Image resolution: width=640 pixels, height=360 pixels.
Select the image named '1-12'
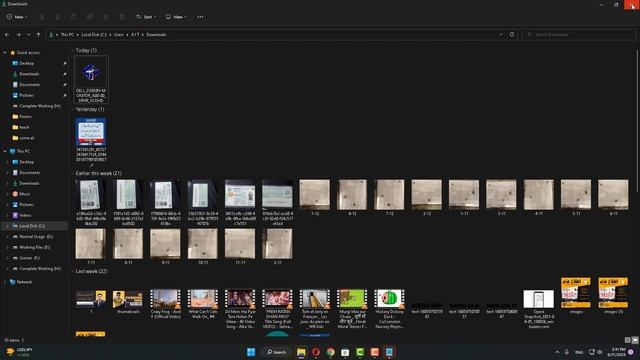[315, 198]
